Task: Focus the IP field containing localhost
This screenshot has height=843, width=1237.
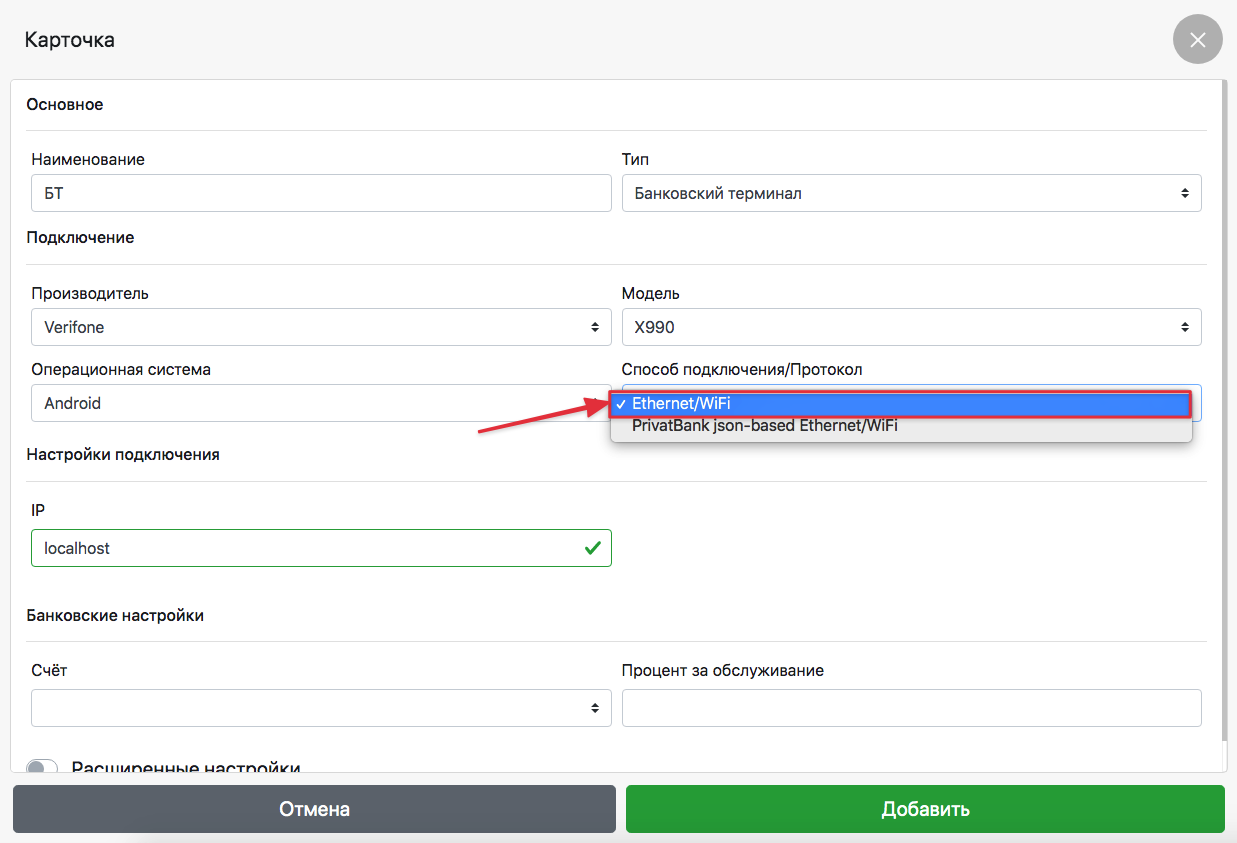Action: coord(300,548)
